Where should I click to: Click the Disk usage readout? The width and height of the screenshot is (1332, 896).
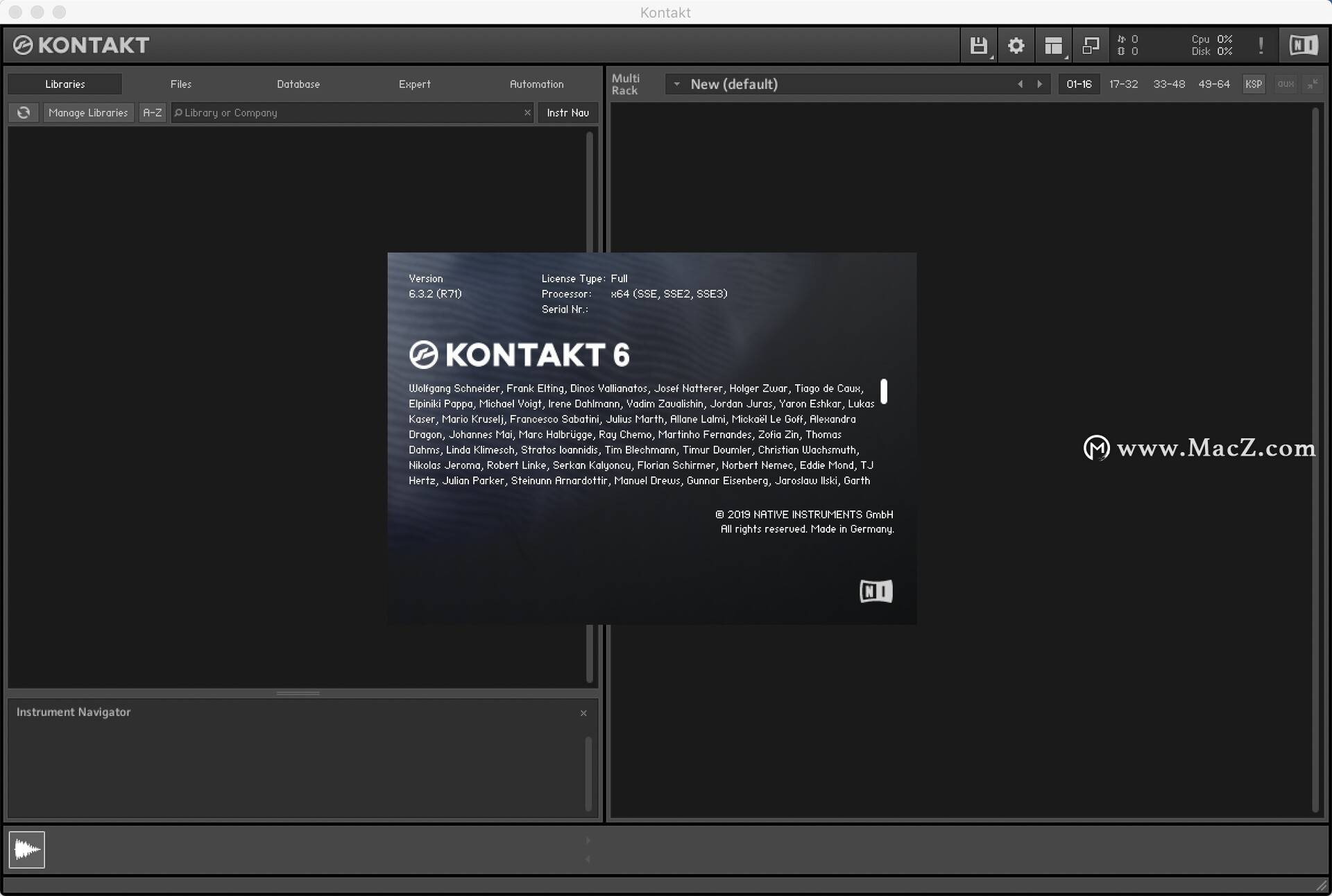tap(1212, 51)
